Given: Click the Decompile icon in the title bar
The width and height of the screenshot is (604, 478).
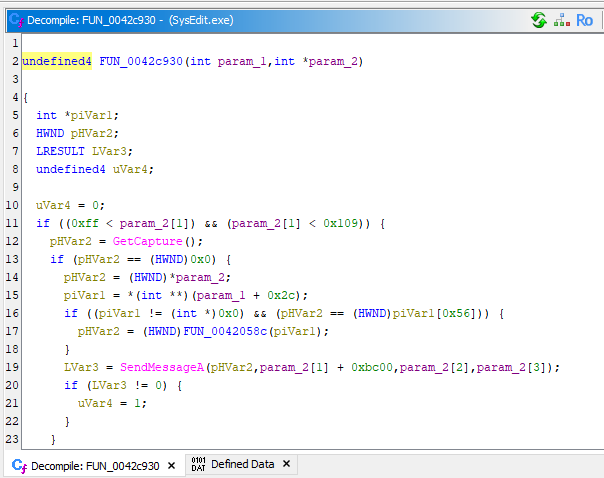Looking at the screenshot, I should tap(15, 19).
